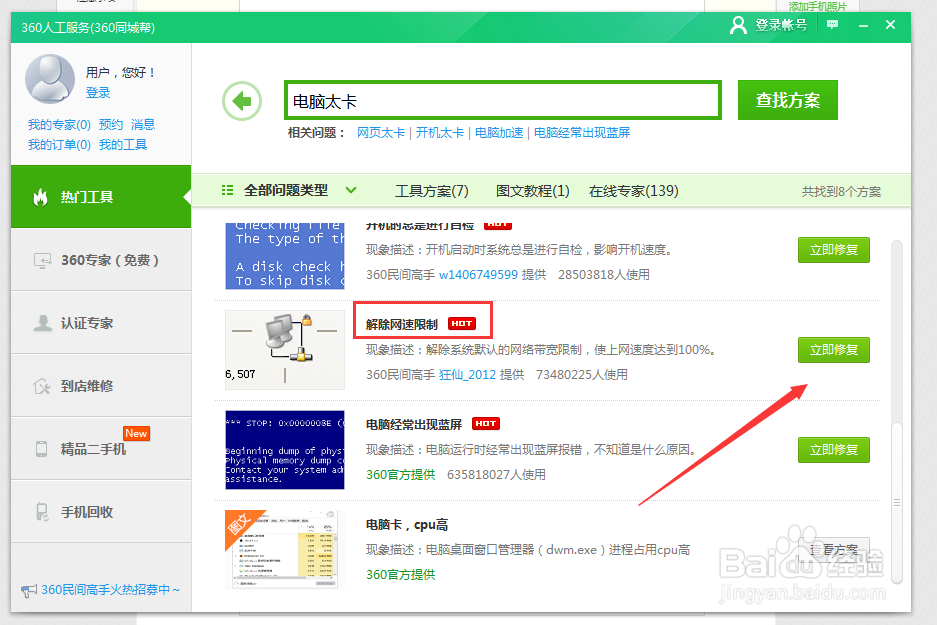Image resolution: width=937 pixels, height=625 pixels.
Task: Click the megaphone icon at sidebar bottom
Action: tap(29, 590)
